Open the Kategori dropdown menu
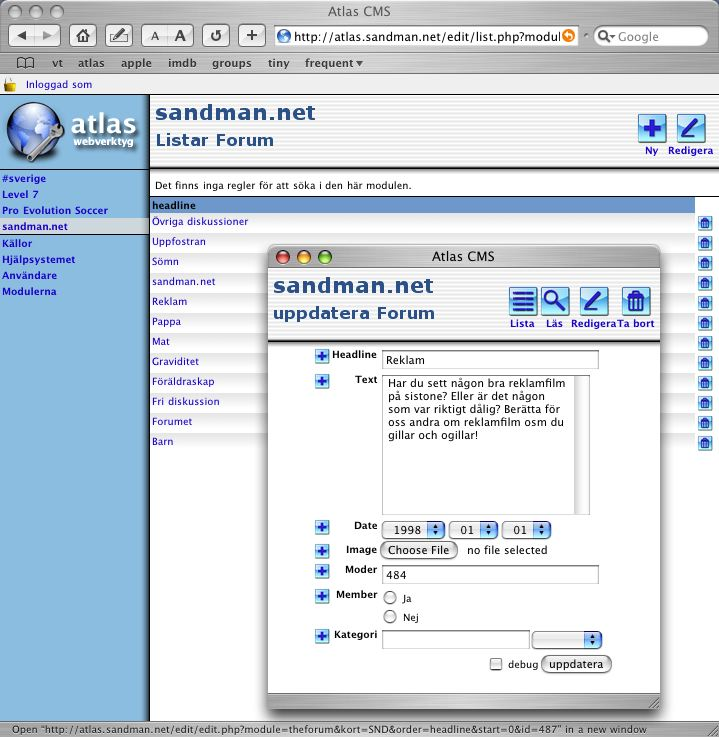 [566, 639]
